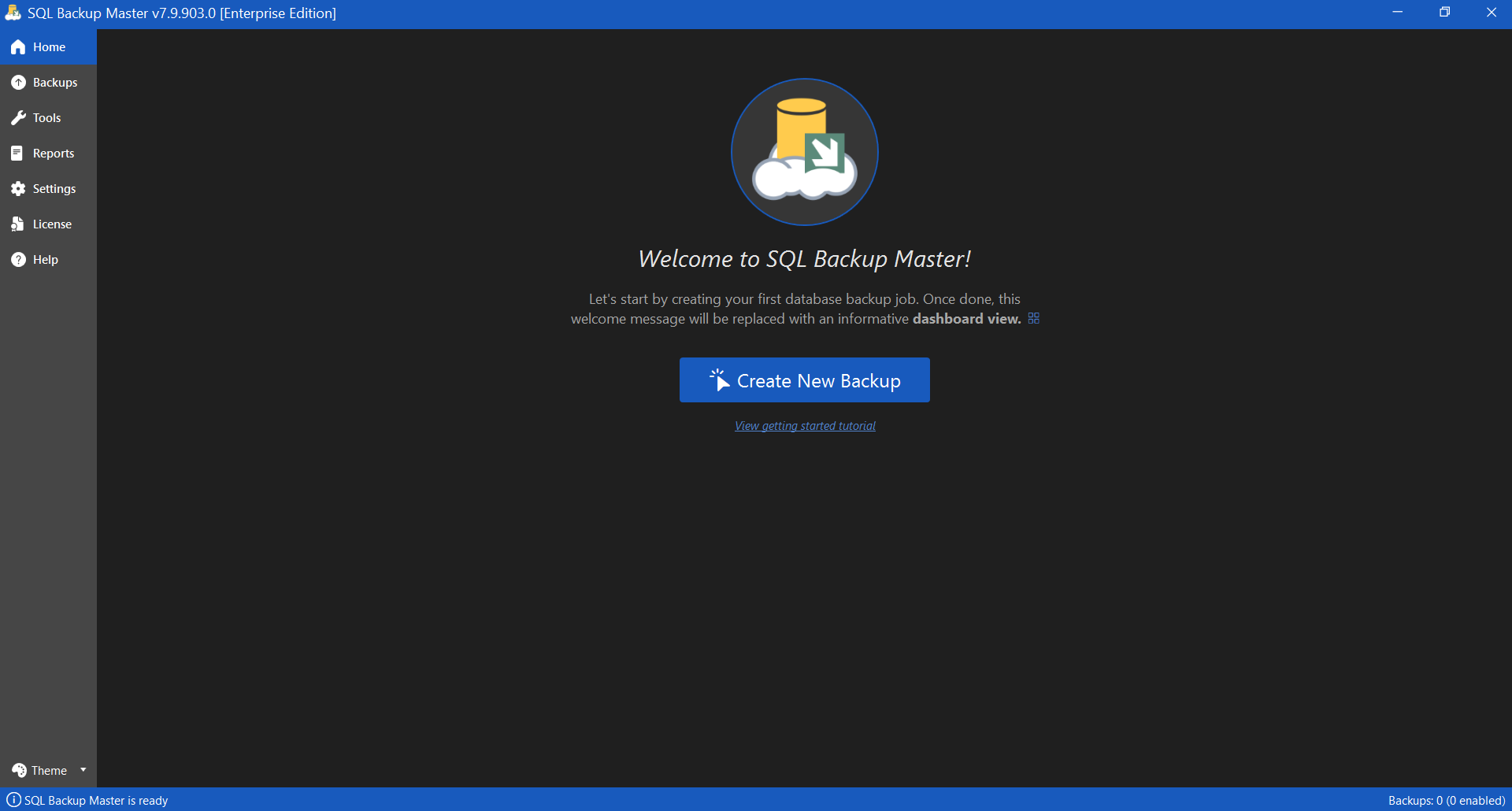Click 'SQL Backup Master is ready' status text
Viewport: 1512px width, 811px height.
click(x=96, y=800)
